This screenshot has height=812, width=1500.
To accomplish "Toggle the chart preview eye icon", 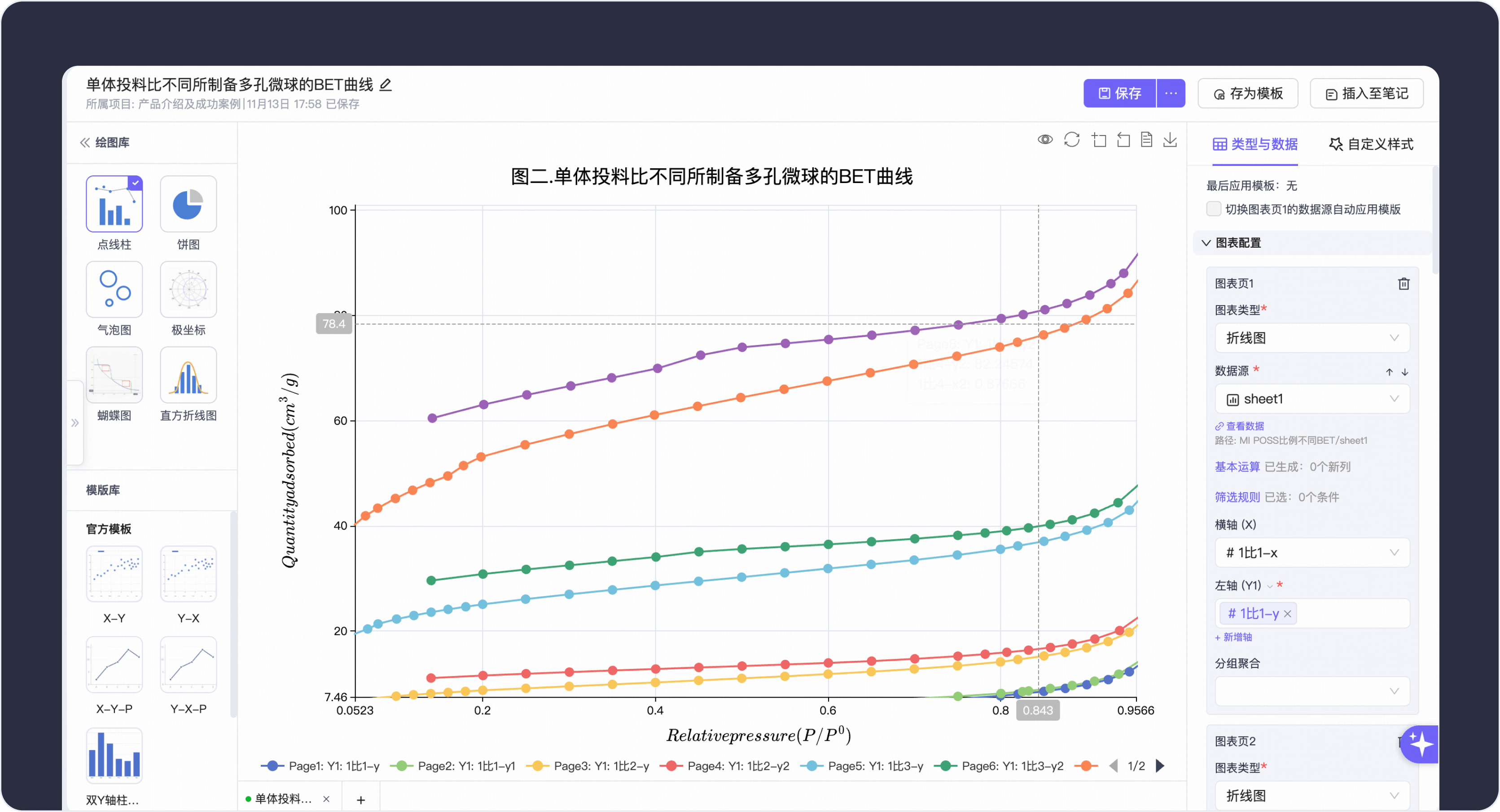I will (x=1045, y=140).
